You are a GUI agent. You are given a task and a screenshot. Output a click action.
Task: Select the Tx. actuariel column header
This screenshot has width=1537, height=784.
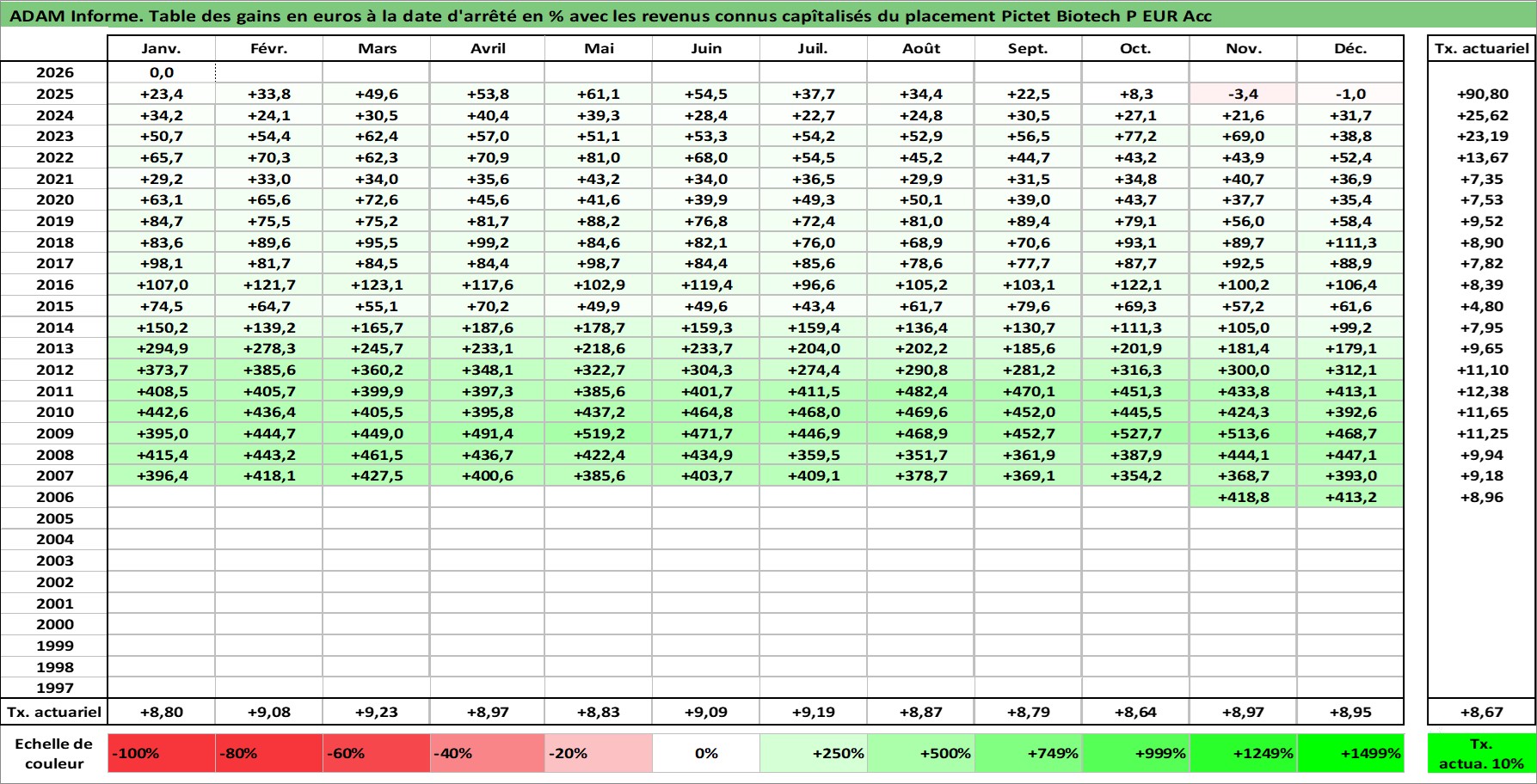1481,48
